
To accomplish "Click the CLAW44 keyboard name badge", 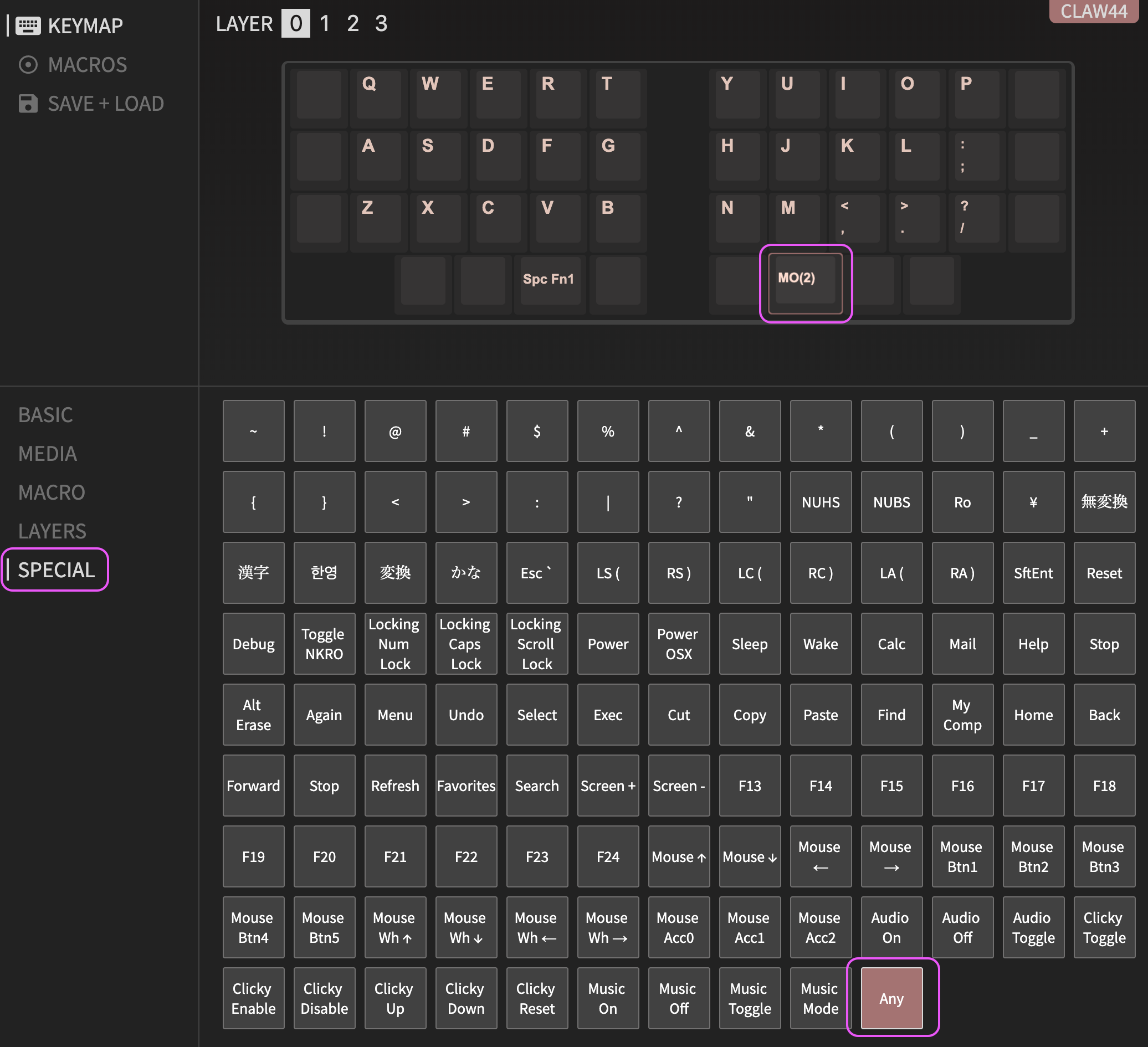I will [1093, 12].
